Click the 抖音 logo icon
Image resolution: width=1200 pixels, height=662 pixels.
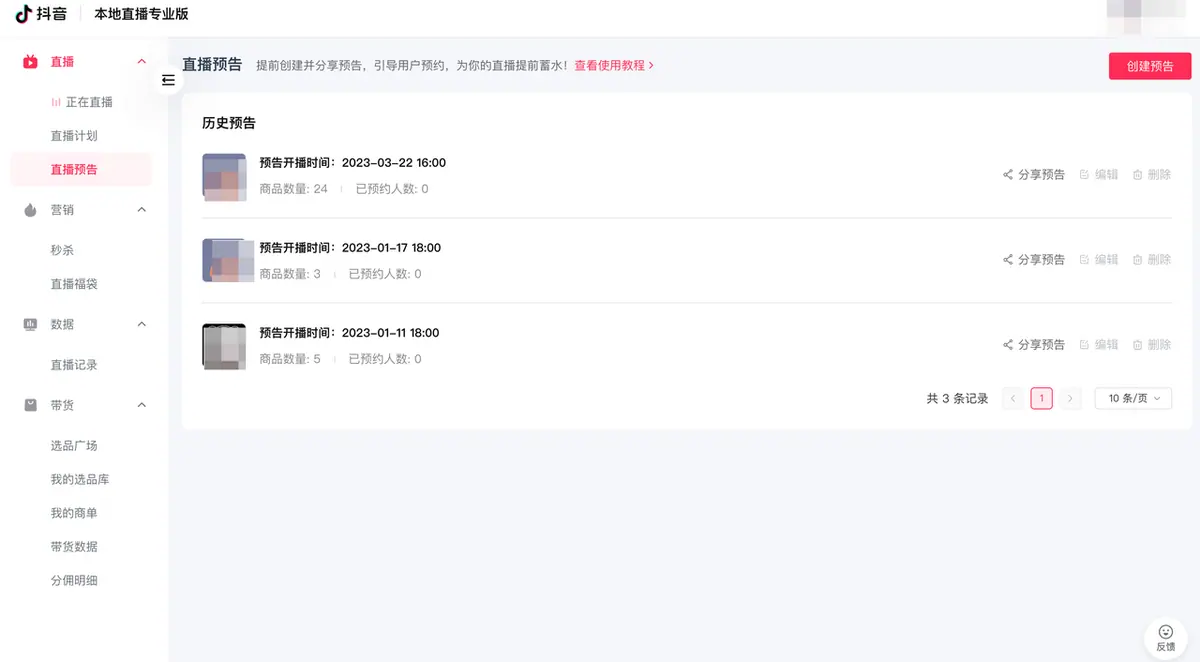coord(24,14)
